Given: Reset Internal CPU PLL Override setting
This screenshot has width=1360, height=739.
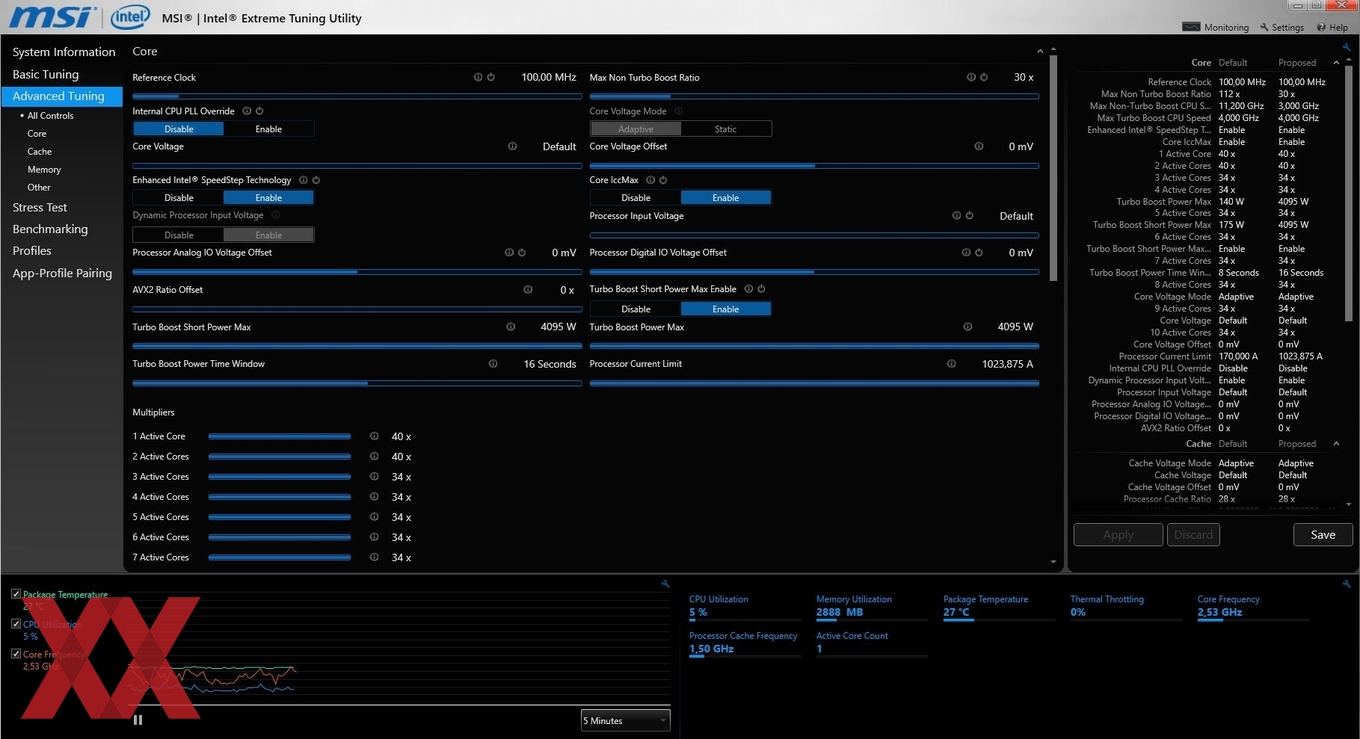Looking at the screenshot, I should pyautogui.click(x=259, y=111).
